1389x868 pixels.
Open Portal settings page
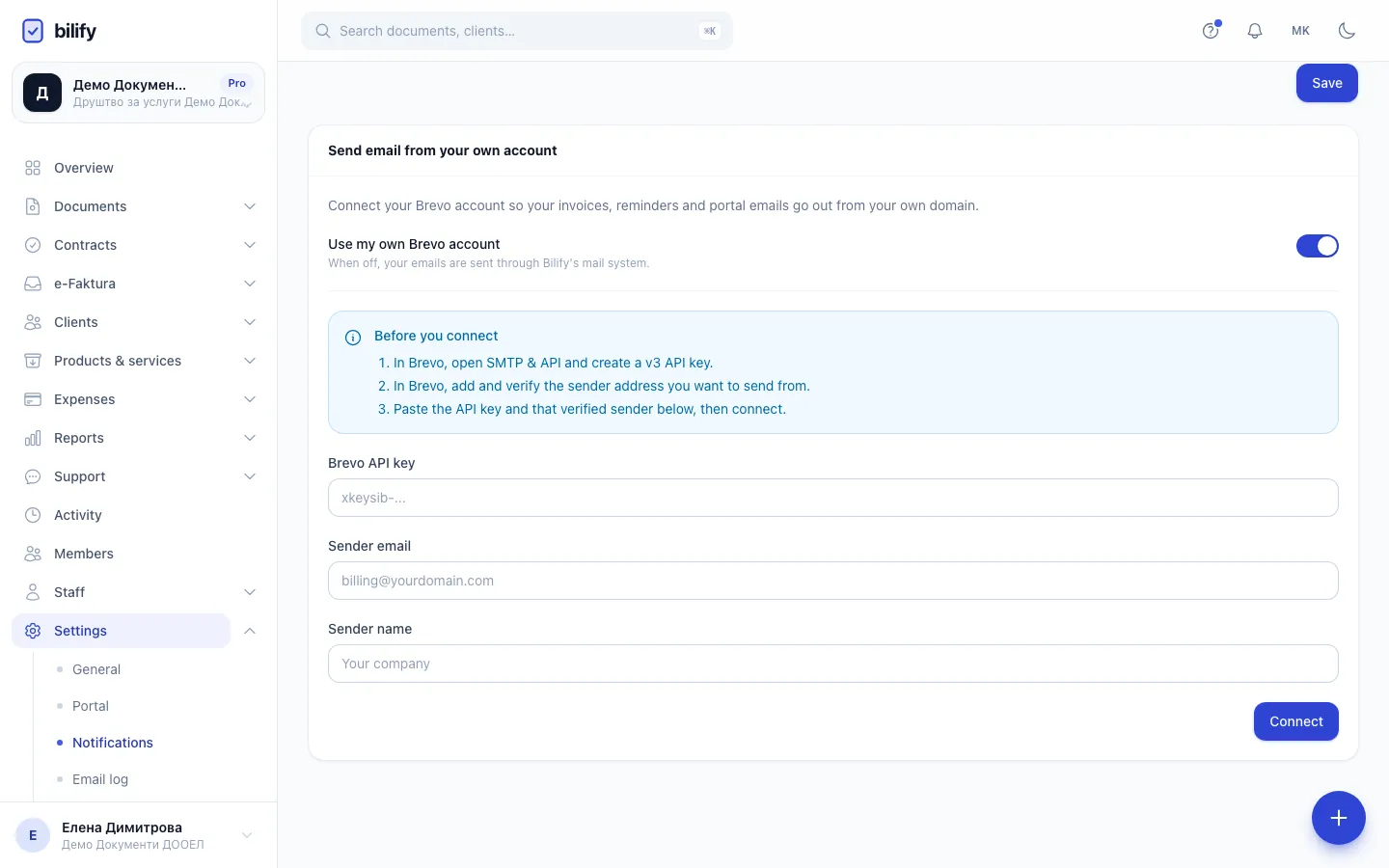click(x=91, y=706)
